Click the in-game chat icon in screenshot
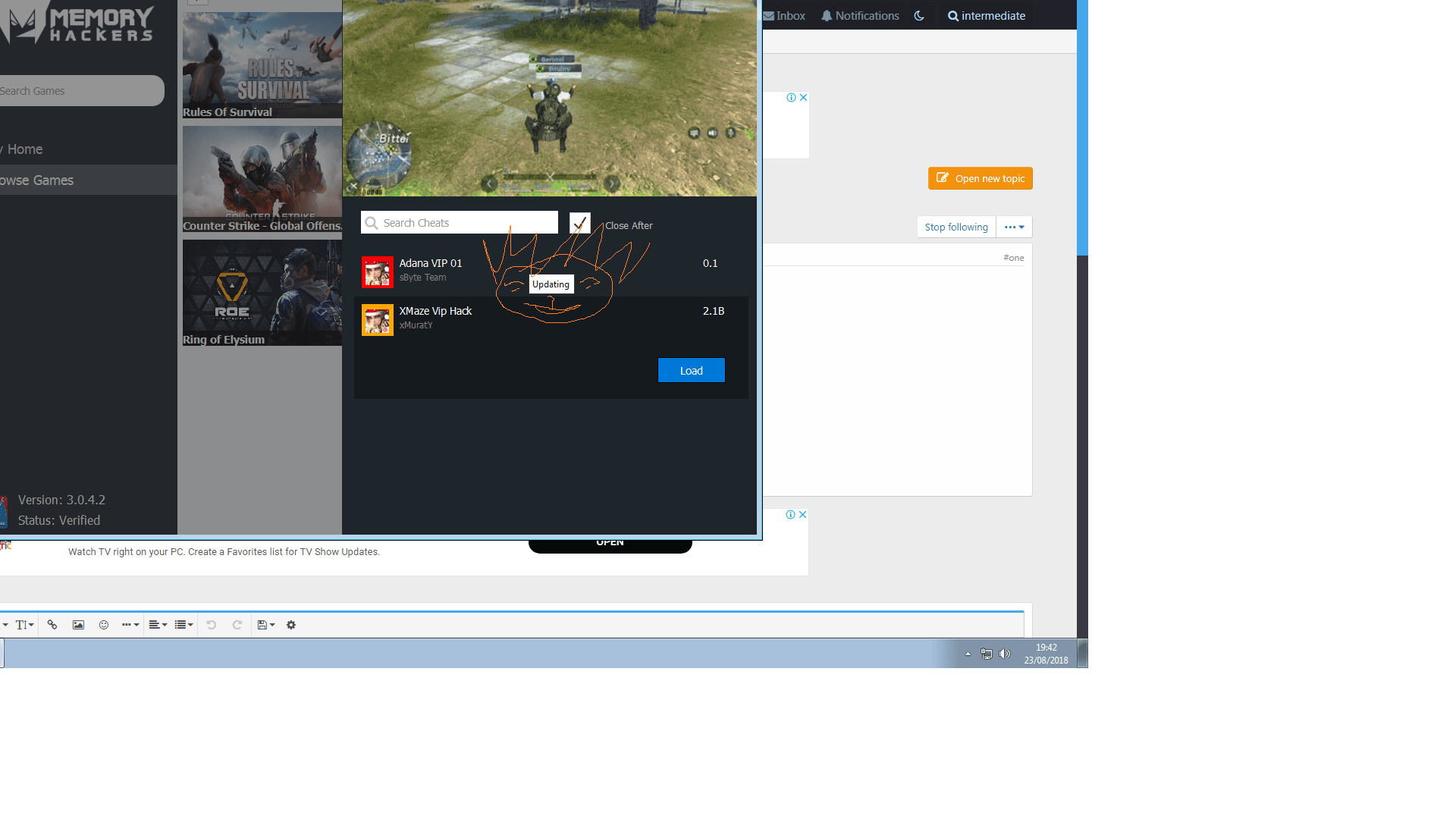Image resolution: width=1456 pixels, height=819 pixels. click(694, 133)
